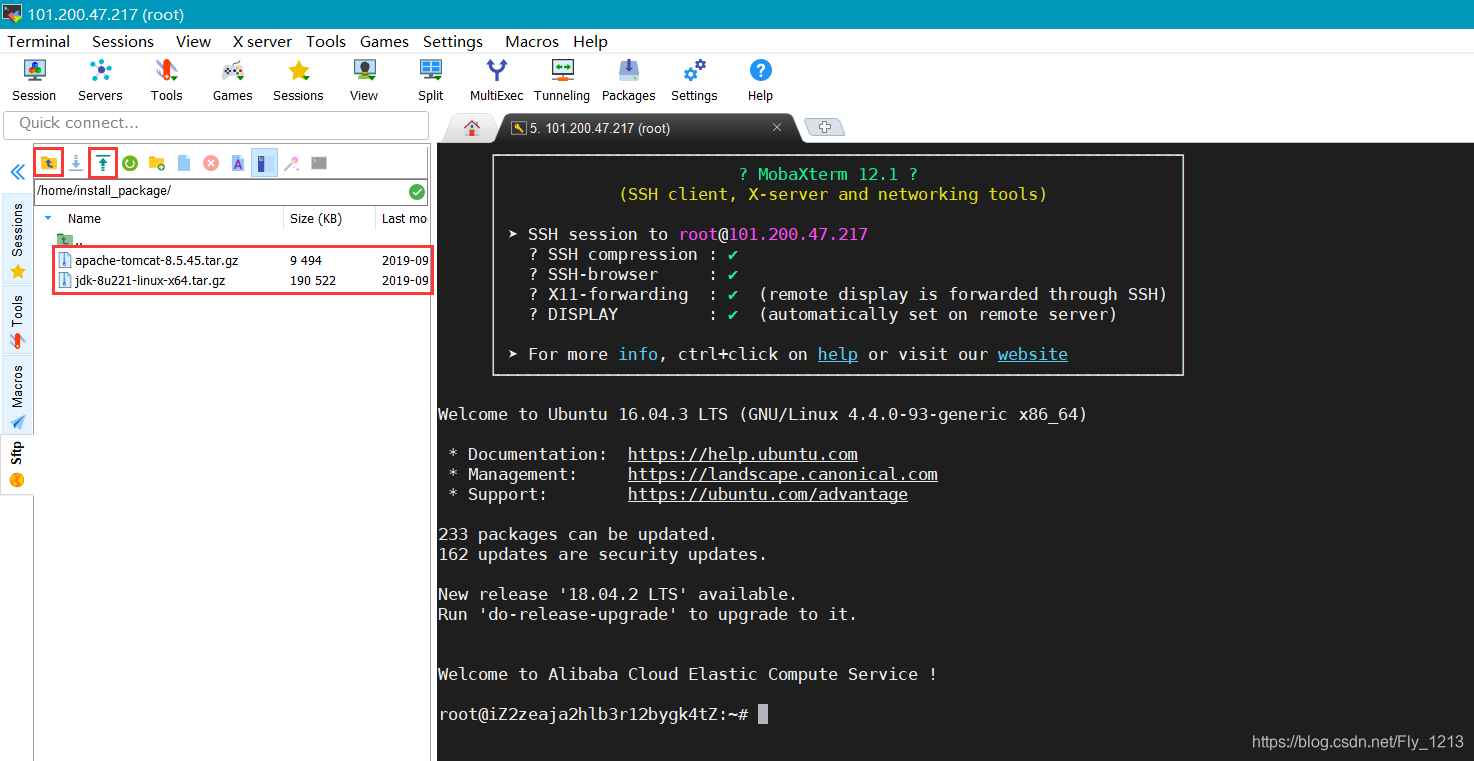Select the Sftp sidebar tab
The image size is (1474, 761).
[17, 465]
